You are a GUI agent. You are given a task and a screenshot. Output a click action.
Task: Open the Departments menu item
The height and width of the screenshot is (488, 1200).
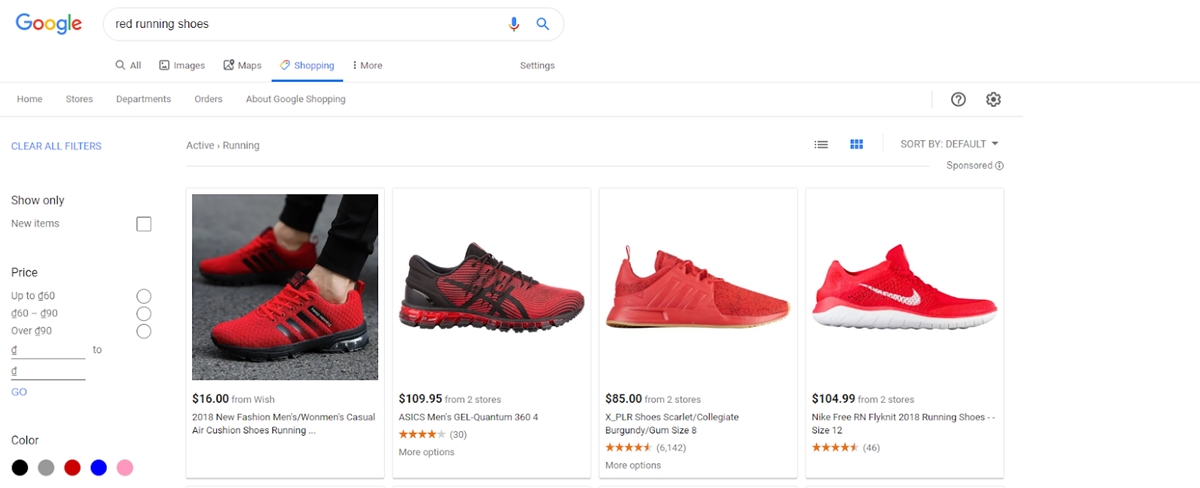point(143,99)
